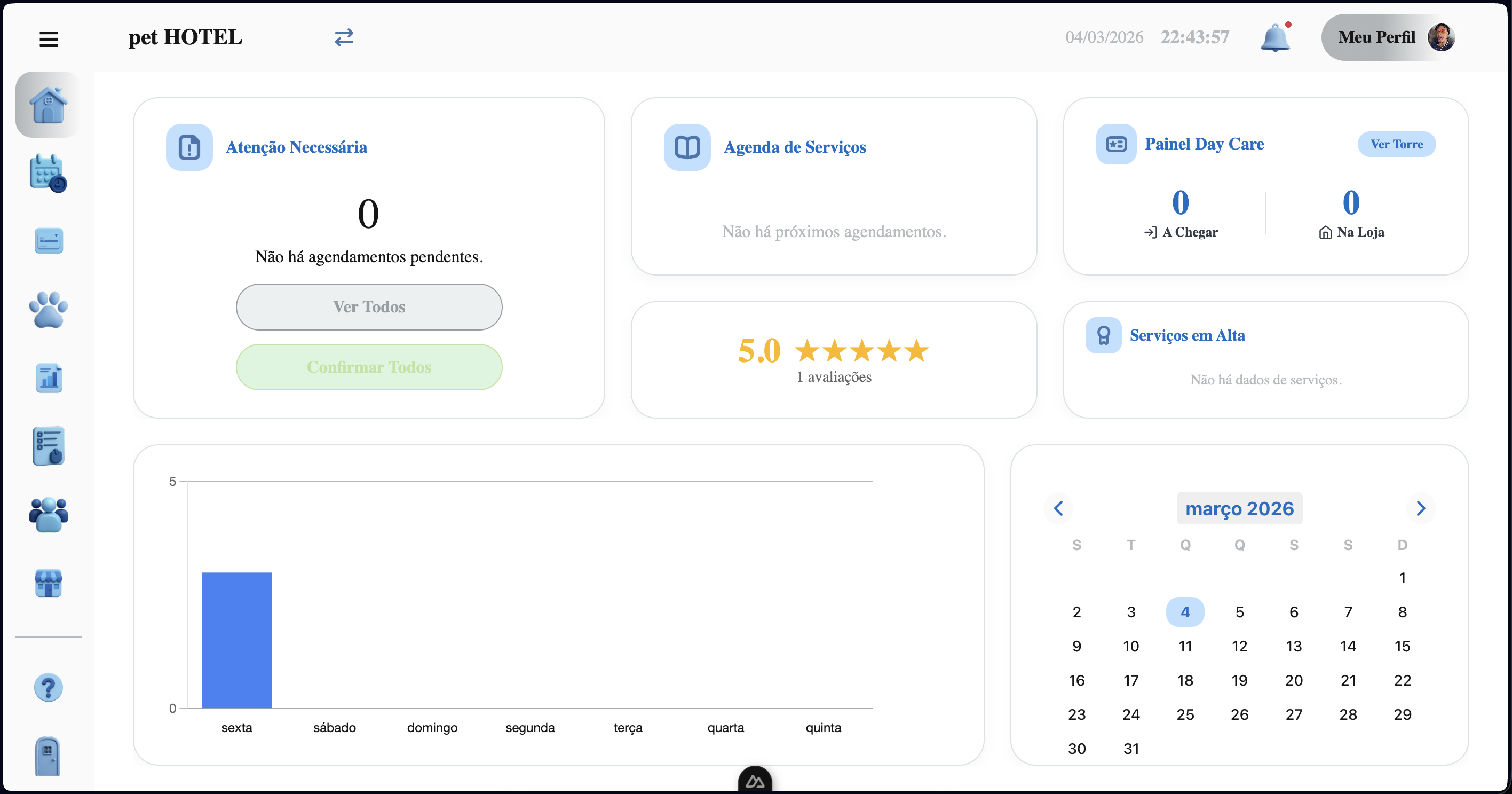The width and height of the screenshot is (1512, 794).
Task: Click the Ver Todos button
Action: click(x=369, y=306)
